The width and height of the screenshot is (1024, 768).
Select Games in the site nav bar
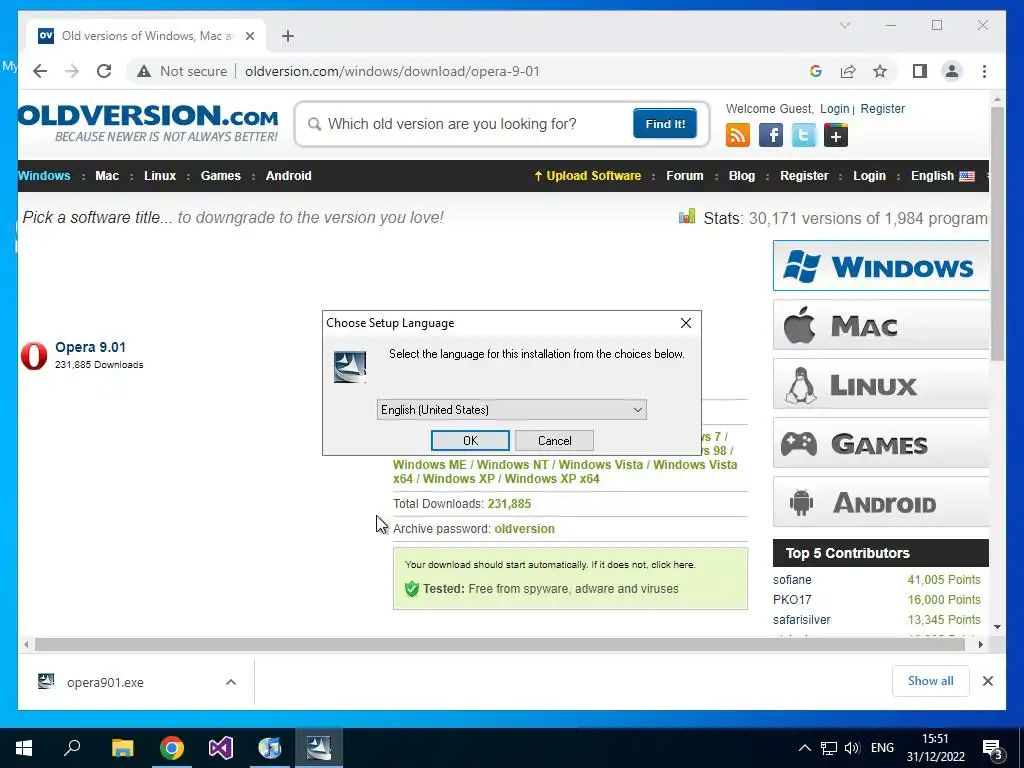[x=221, y=176]
